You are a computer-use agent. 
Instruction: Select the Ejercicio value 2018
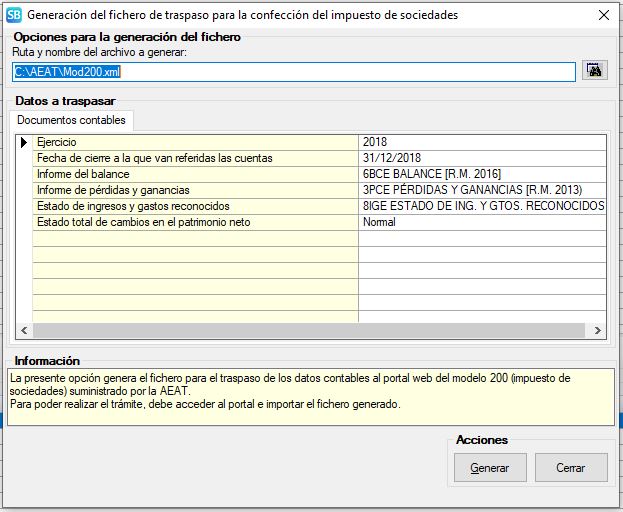(x=482, y=142)
